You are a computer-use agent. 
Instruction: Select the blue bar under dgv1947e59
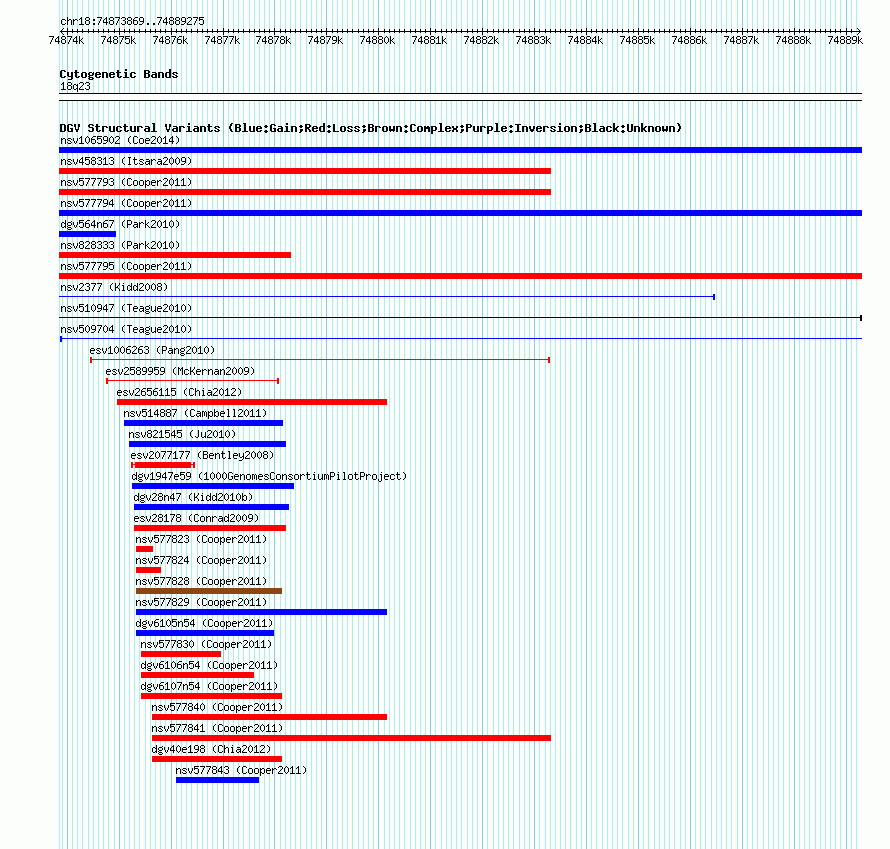(213, 486)
